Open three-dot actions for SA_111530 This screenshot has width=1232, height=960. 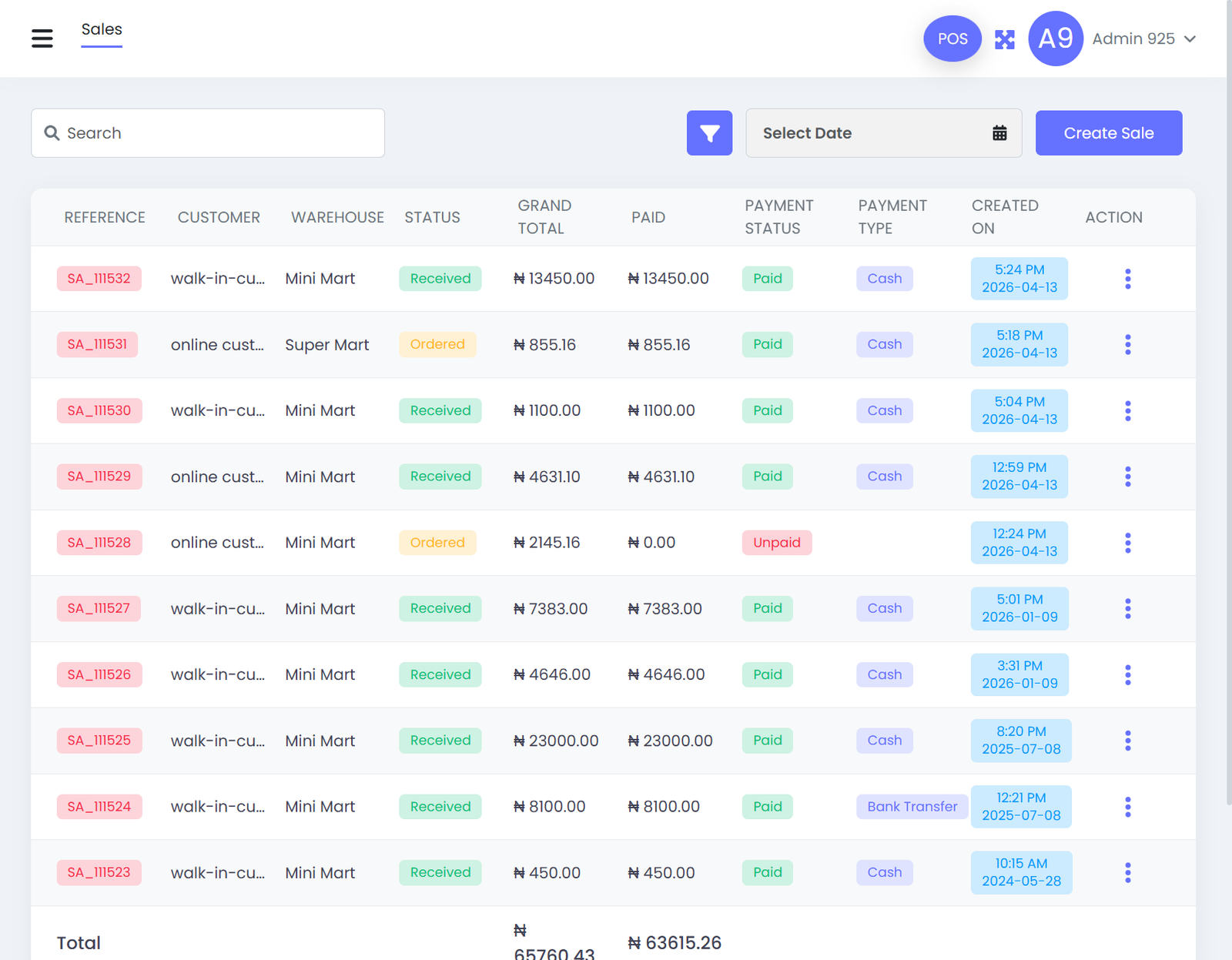(1127, 411)
